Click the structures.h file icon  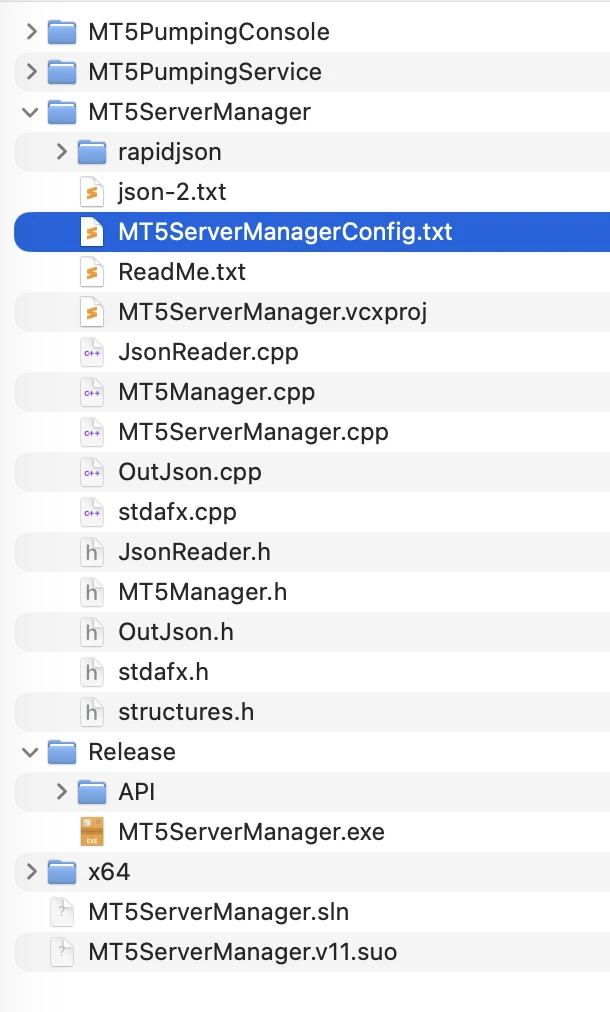pos(91,712)
